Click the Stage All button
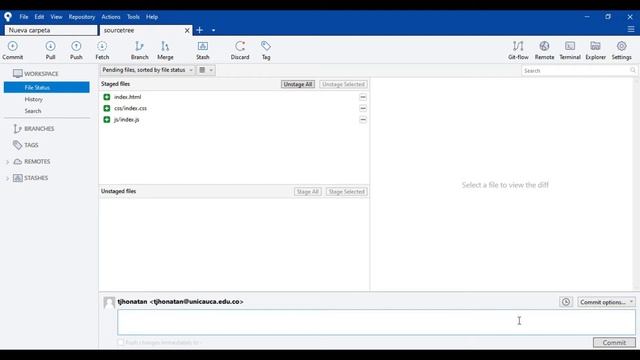The width and height of the screenshot is (640, 360). (308, 191)
